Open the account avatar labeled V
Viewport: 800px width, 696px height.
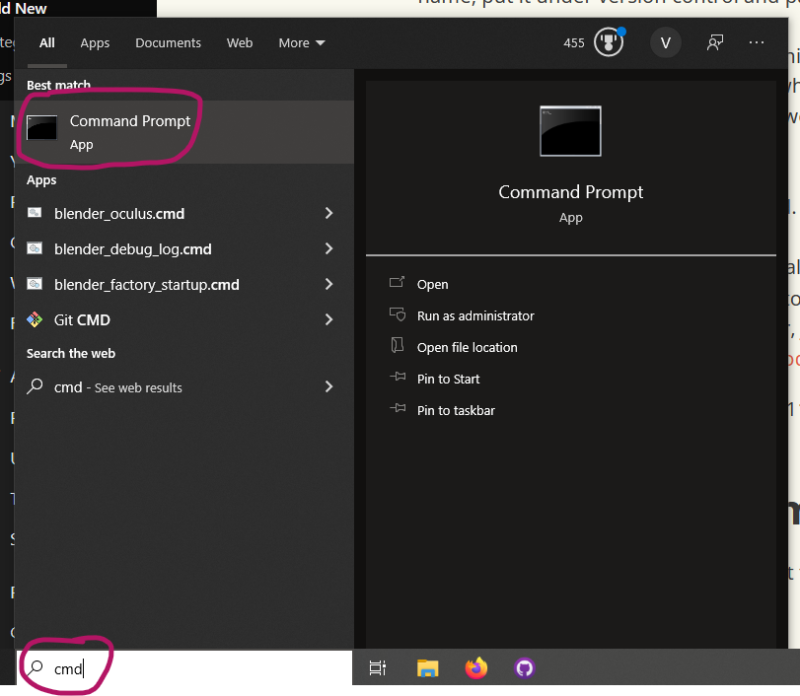point(665,43)
